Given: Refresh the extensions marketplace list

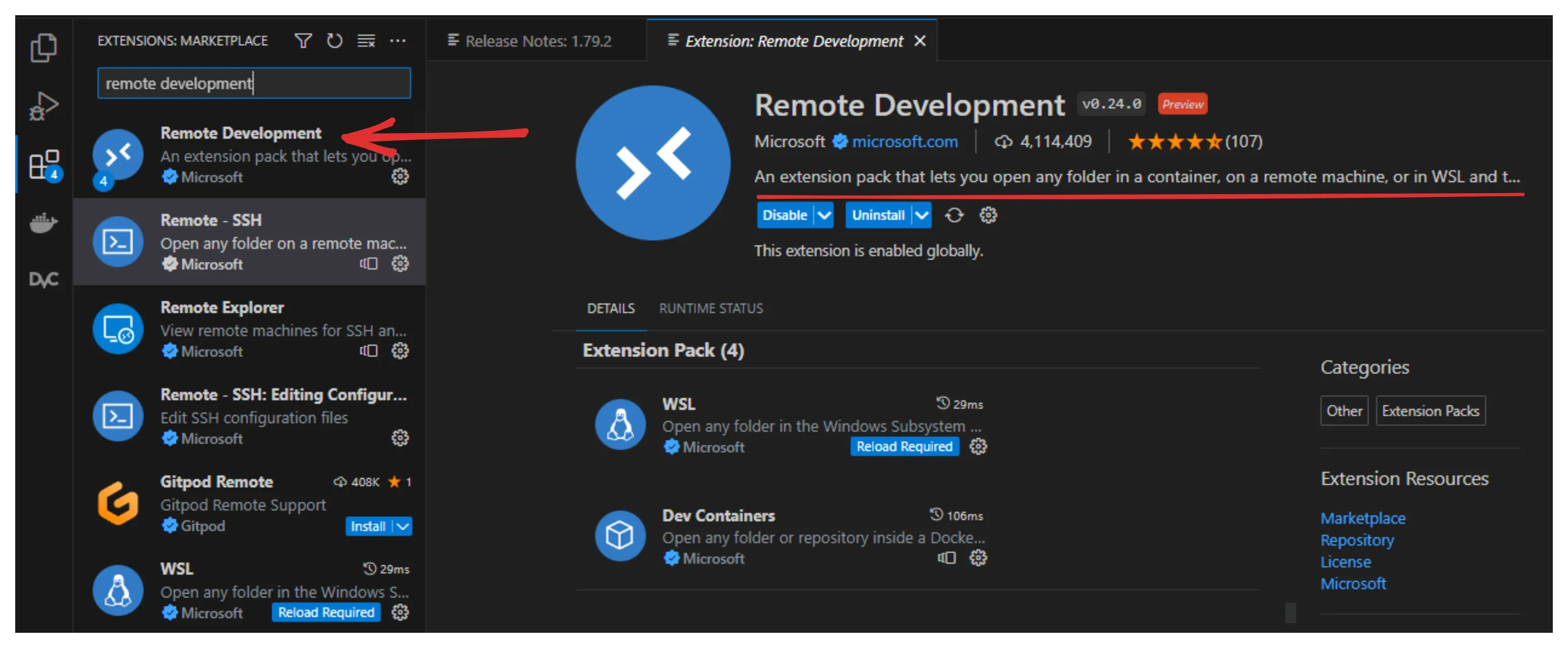Looking at the screenshot, I should coord(334,41).
